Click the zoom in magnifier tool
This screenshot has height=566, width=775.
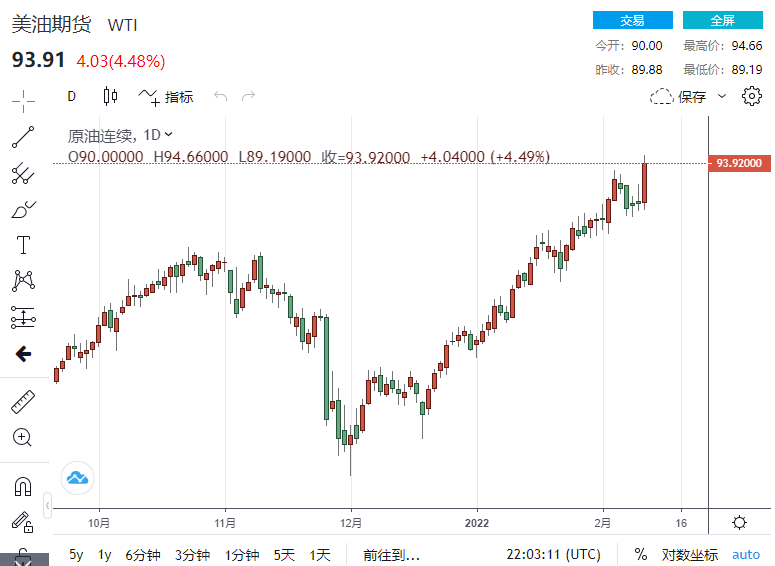click(22, 437)
